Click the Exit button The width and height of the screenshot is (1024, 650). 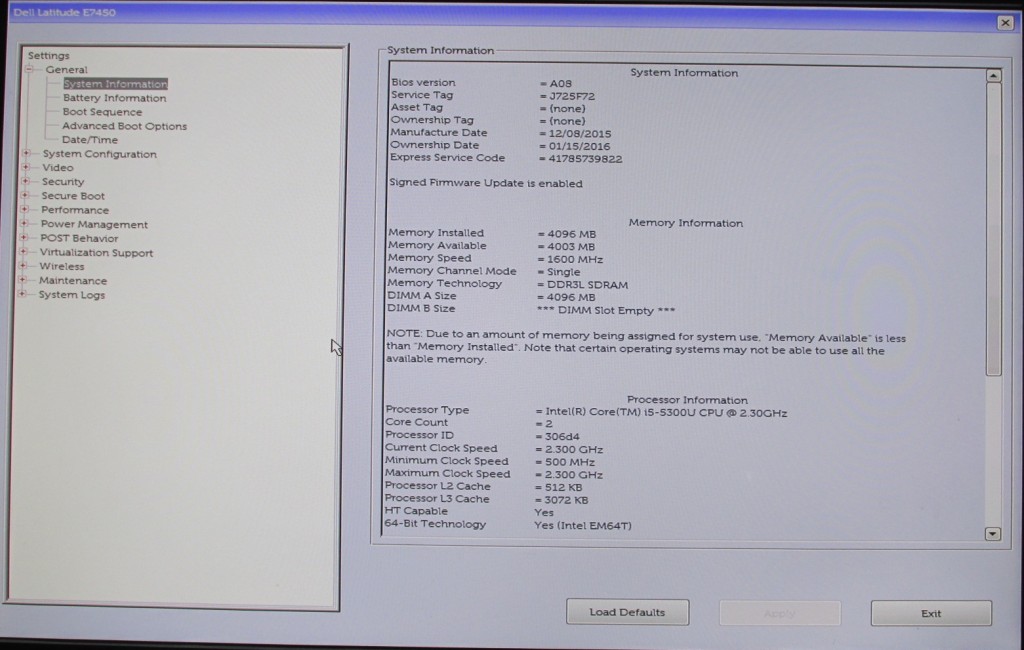[x=931, y=613]
